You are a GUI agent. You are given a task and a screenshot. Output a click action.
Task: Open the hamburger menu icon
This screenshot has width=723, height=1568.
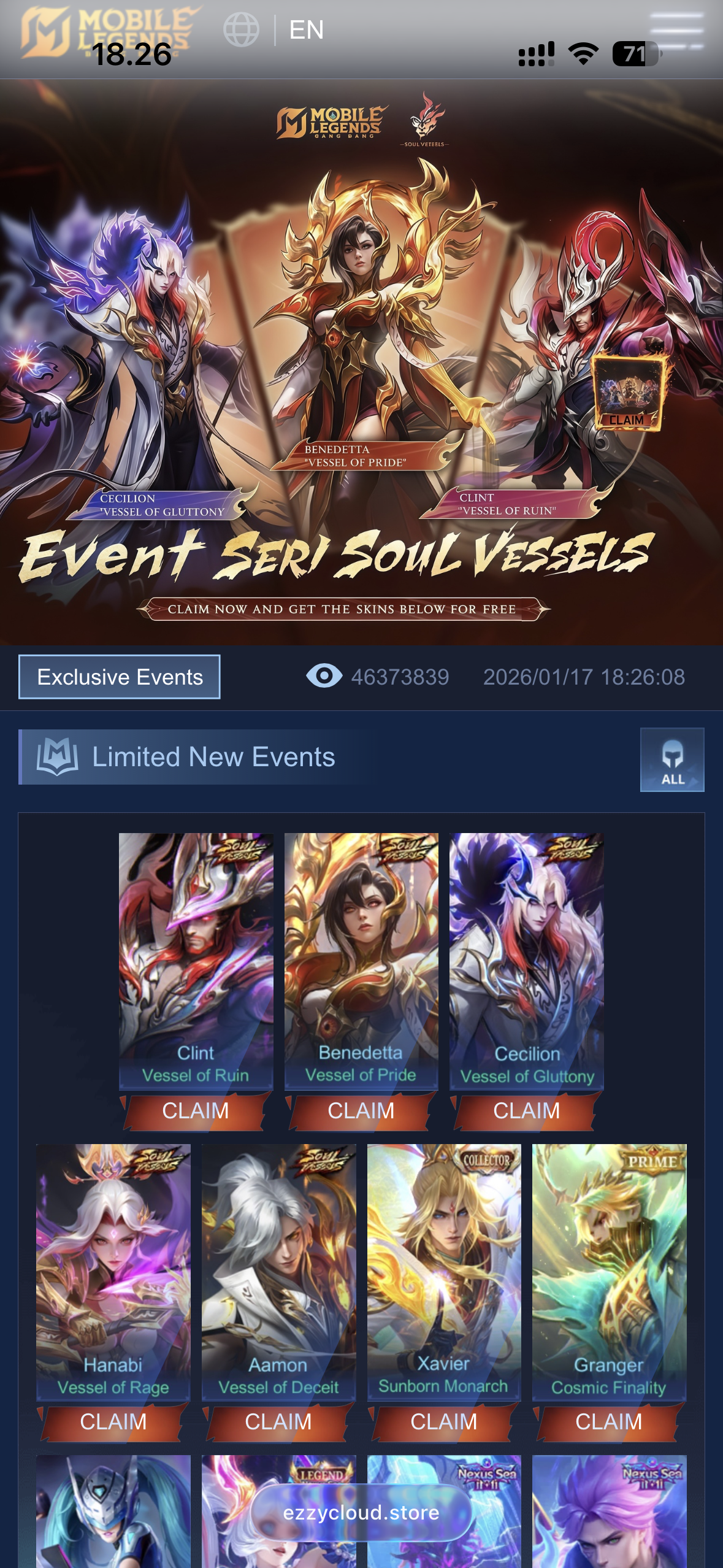coord(676,30)
